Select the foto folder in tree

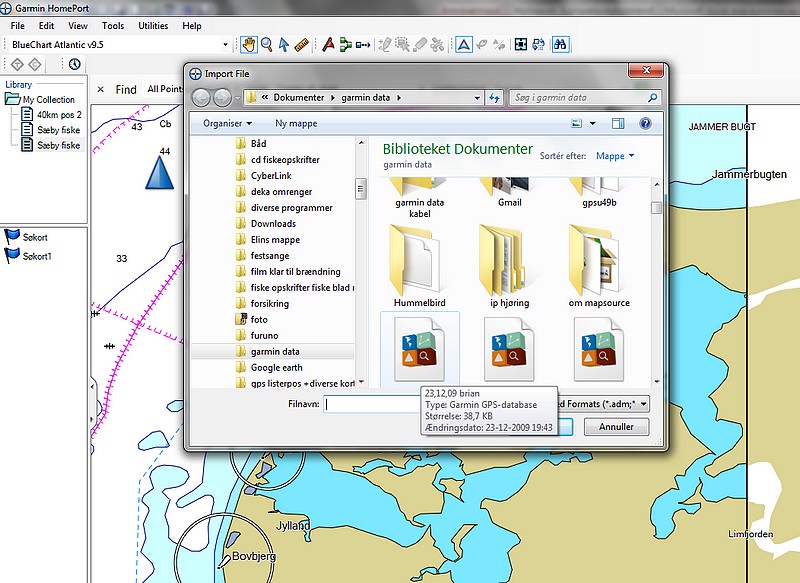tap(259, 320)
